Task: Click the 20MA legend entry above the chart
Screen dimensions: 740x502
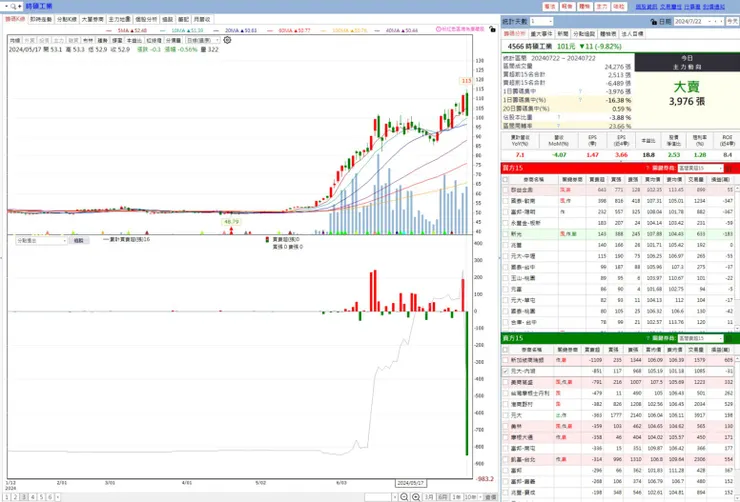Action: [x=235, y=30]
